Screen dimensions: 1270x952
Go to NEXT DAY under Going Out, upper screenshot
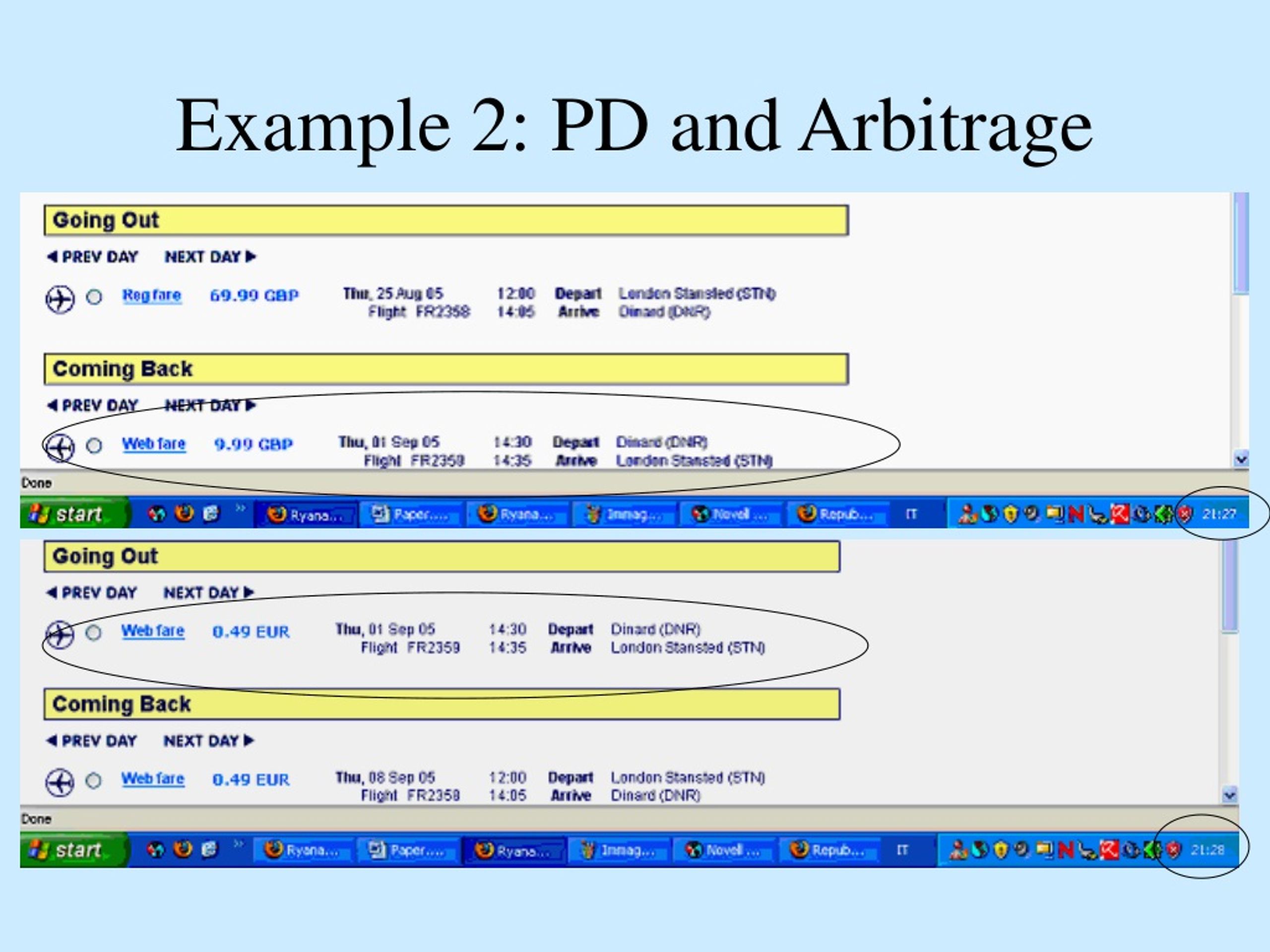210,257
